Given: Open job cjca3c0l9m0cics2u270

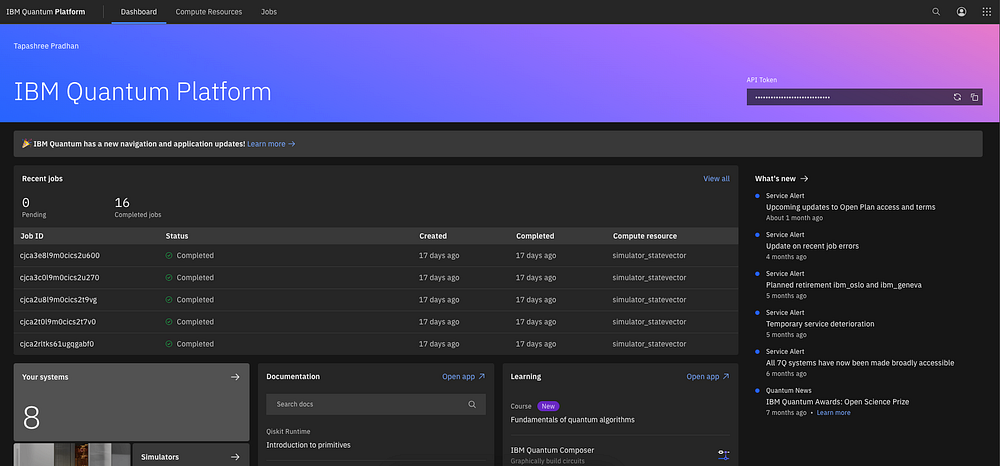Looking at the screenshot, I should tap(60, 278).
